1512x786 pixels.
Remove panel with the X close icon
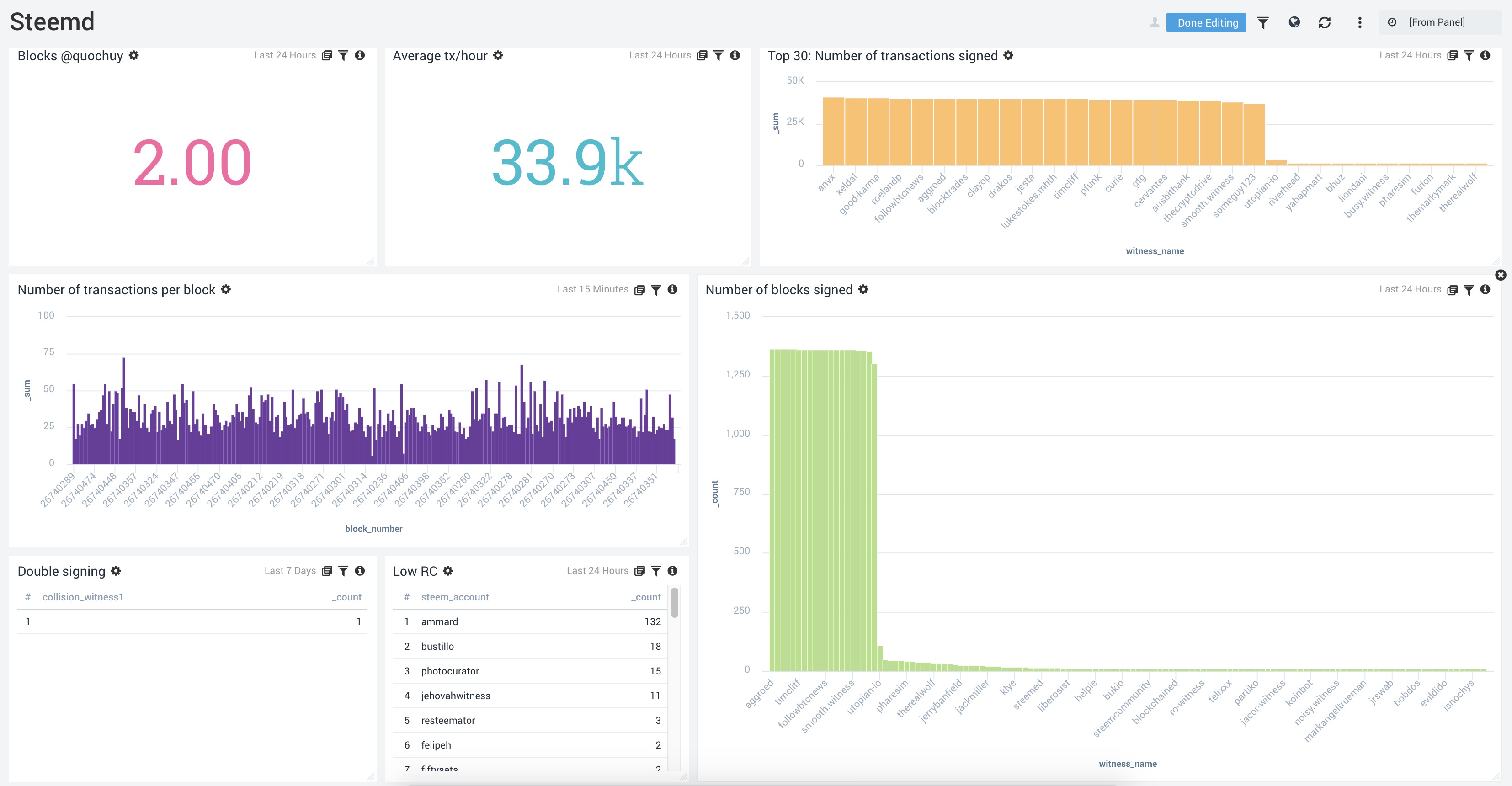pyautogui.click(x=1501, y=275)
